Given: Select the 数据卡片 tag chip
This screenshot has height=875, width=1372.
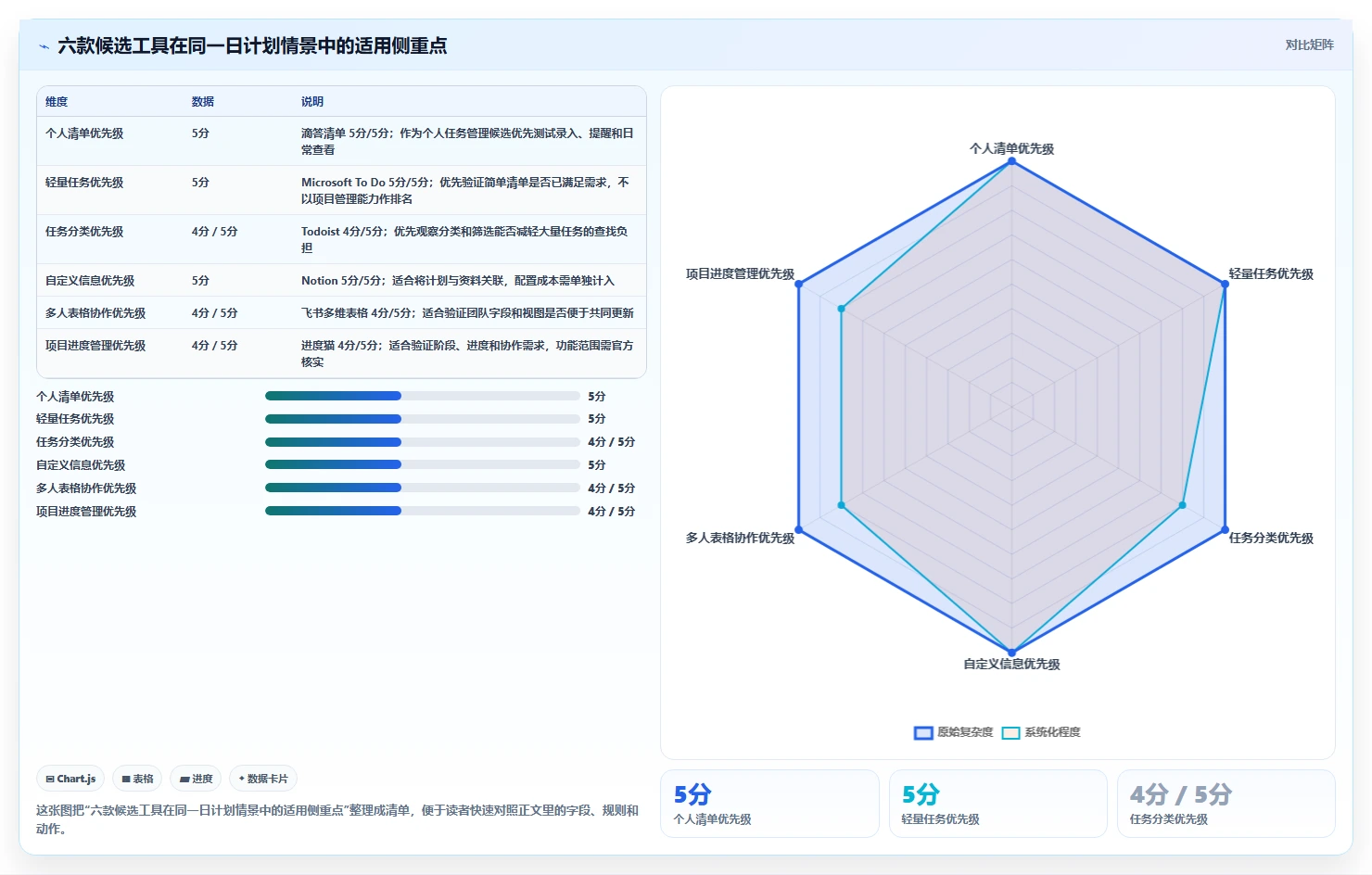Looking at the screenshot, I should pyautogui.click(x=263, y=779).
